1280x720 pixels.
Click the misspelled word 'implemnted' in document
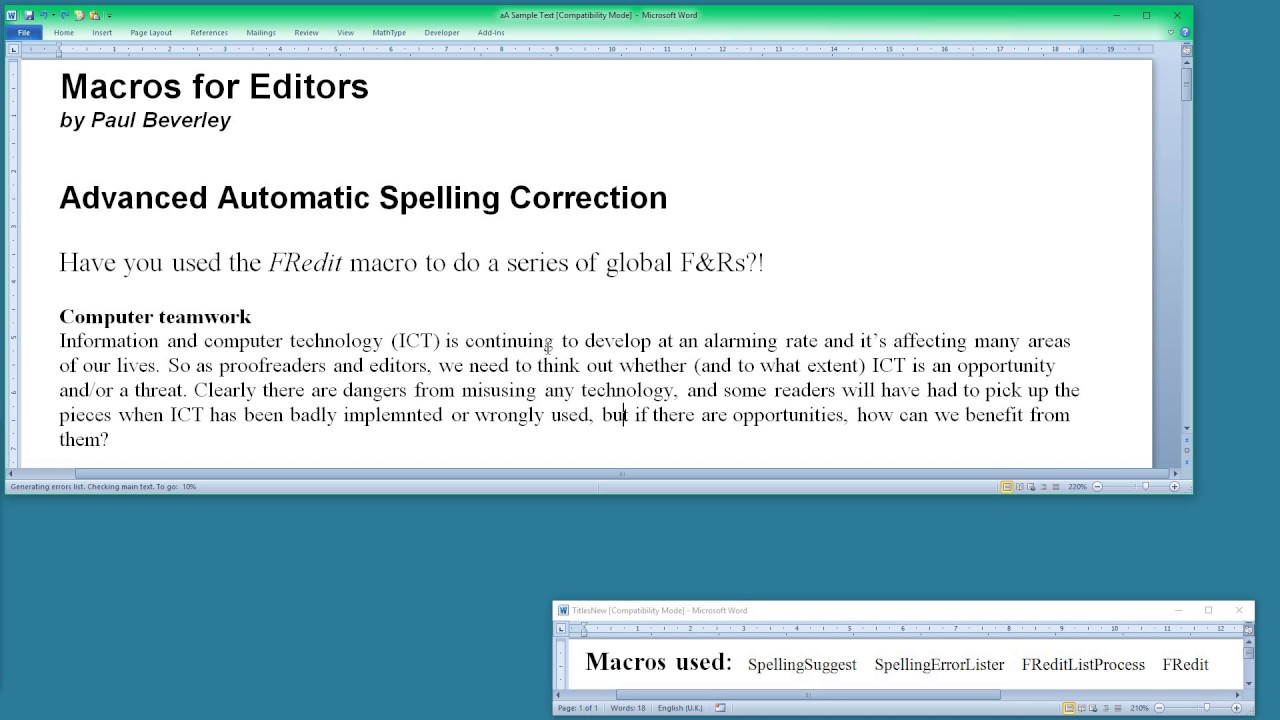[x=392, y=415]
